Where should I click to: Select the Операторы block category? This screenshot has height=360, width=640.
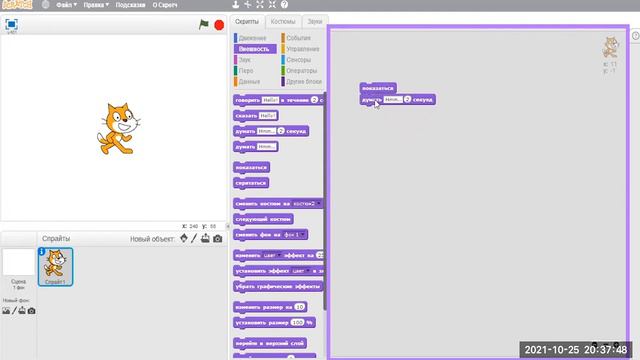tap(301, 71)
